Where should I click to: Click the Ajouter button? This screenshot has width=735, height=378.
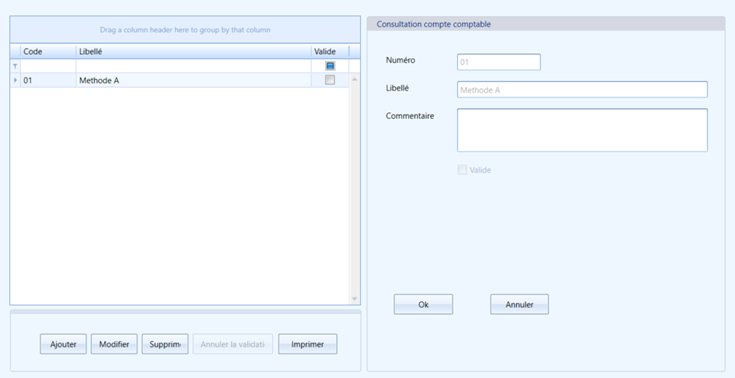pos(63,344)
